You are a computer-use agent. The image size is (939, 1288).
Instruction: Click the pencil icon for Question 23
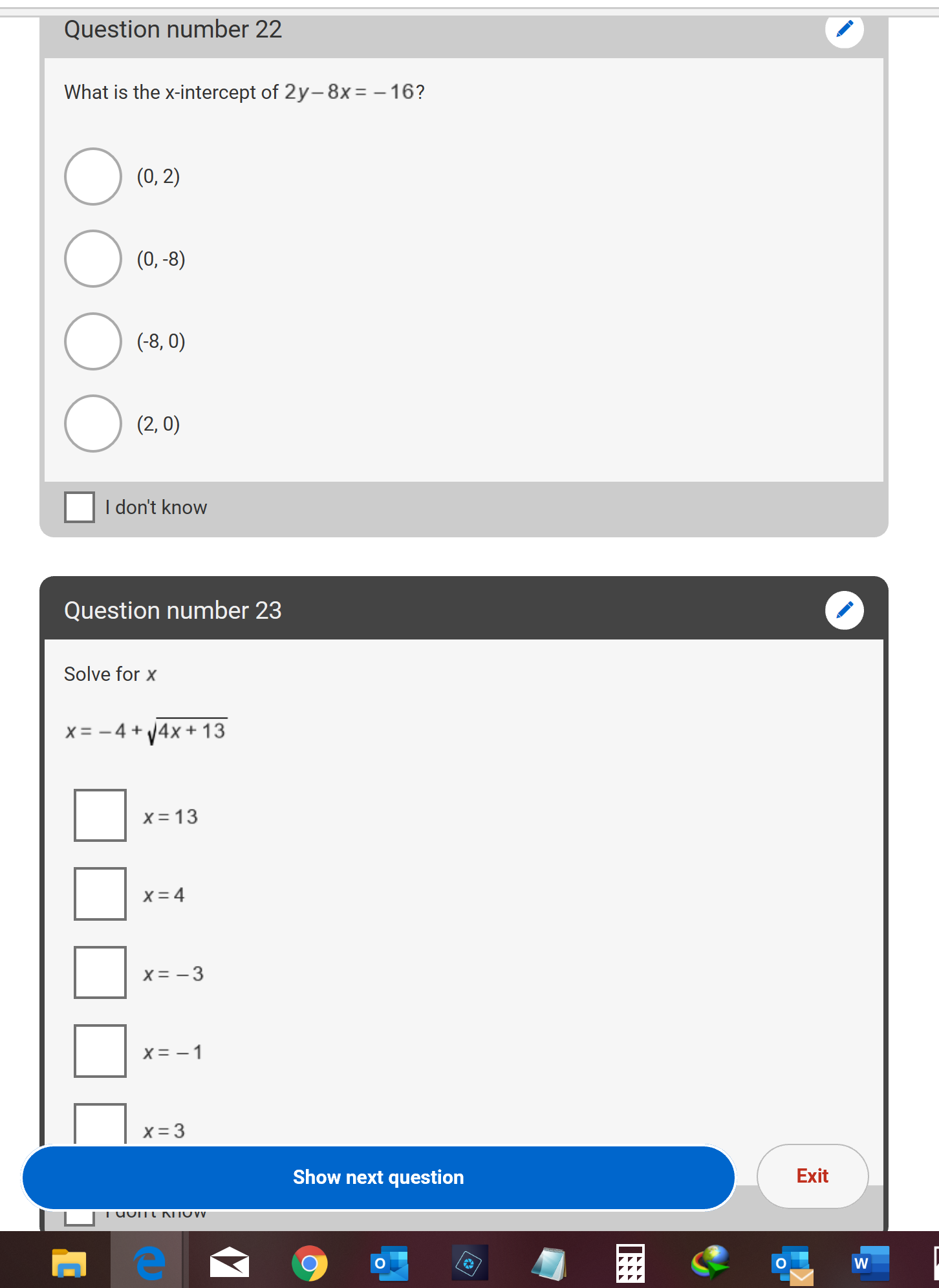[844, 610]
